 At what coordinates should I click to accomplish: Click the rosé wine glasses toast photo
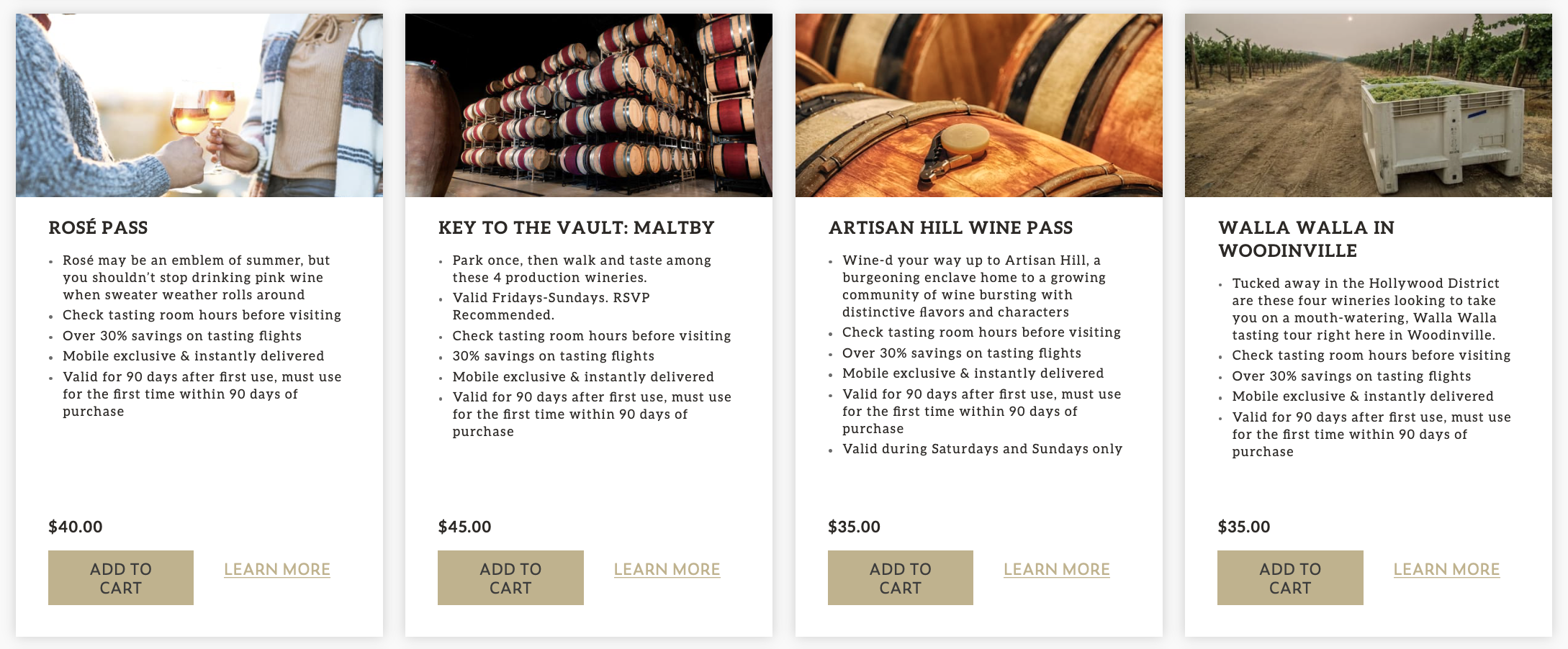(199, 105)
